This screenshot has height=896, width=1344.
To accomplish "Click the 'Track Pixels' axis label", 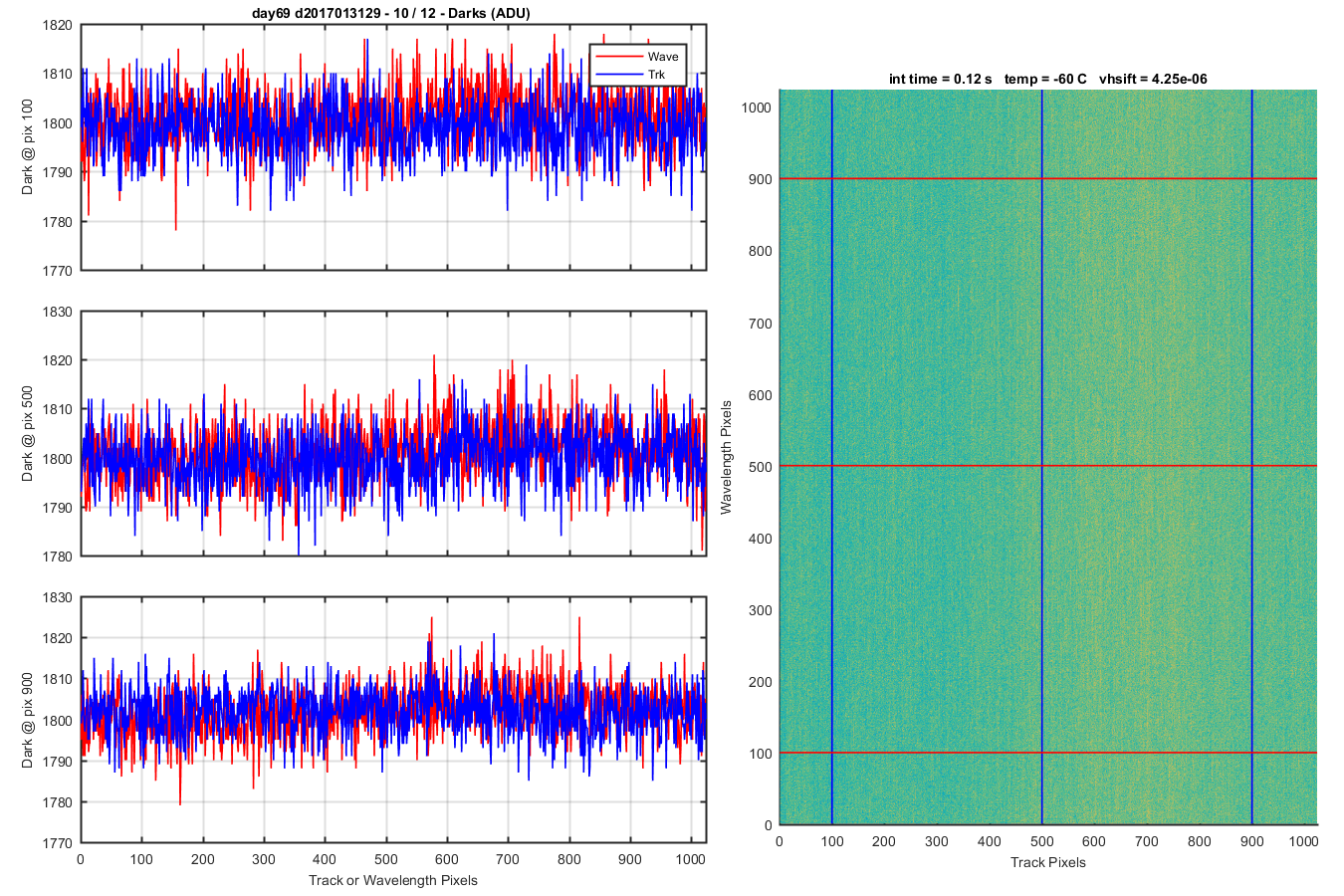I will pyautogui.click(x=1048, y=862).
